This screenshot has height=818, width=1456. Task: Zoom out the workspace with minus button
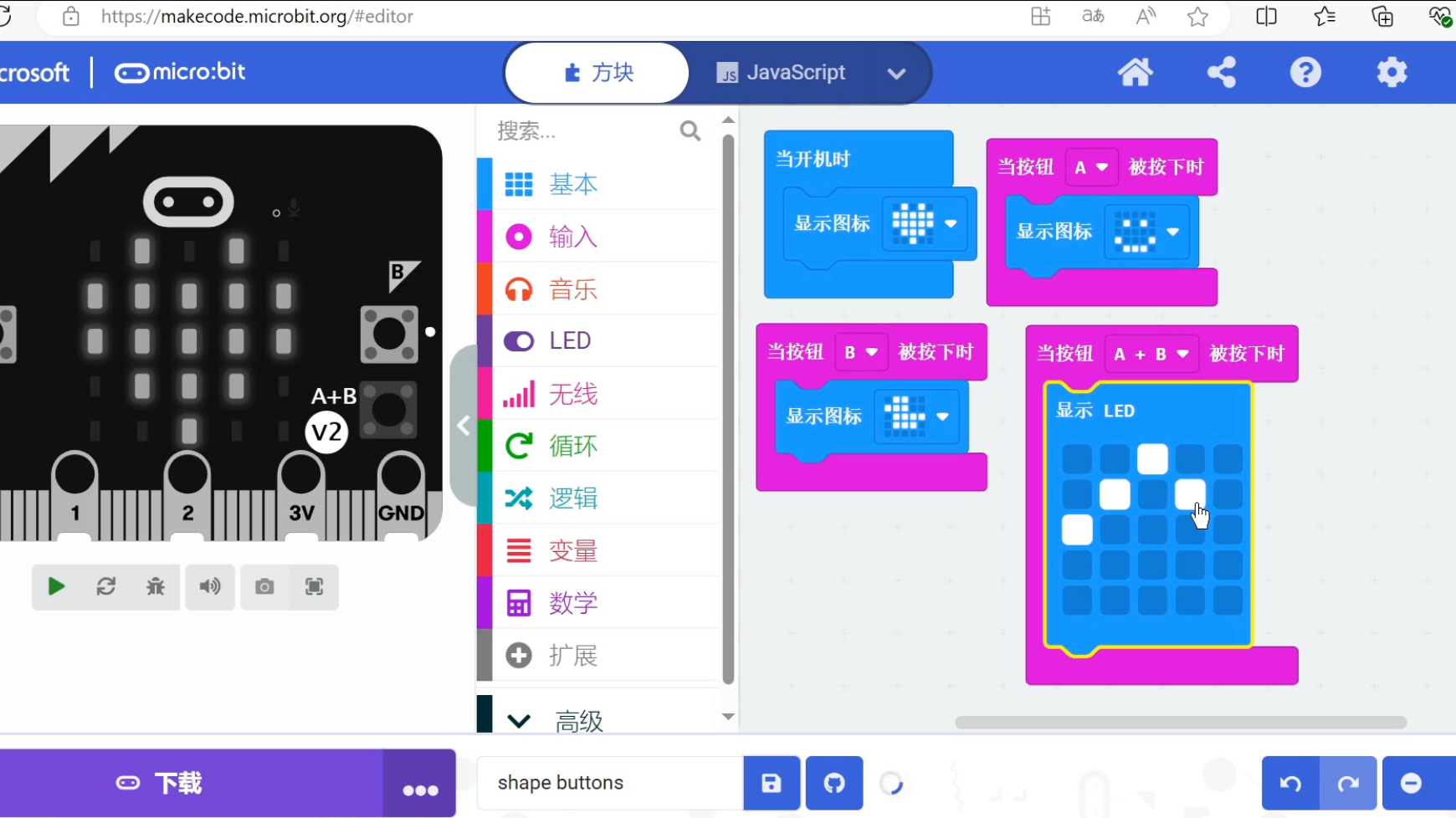click(1412, 783)
